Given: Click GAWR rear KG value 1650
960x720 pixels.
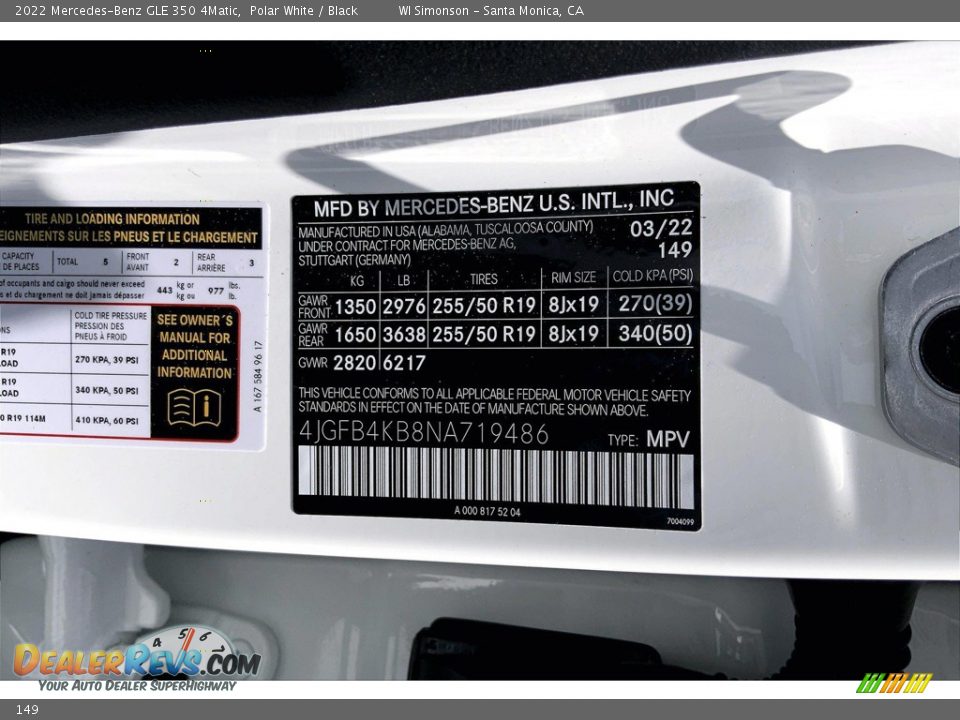Looking at the screenshot, I should click(355, 335).
